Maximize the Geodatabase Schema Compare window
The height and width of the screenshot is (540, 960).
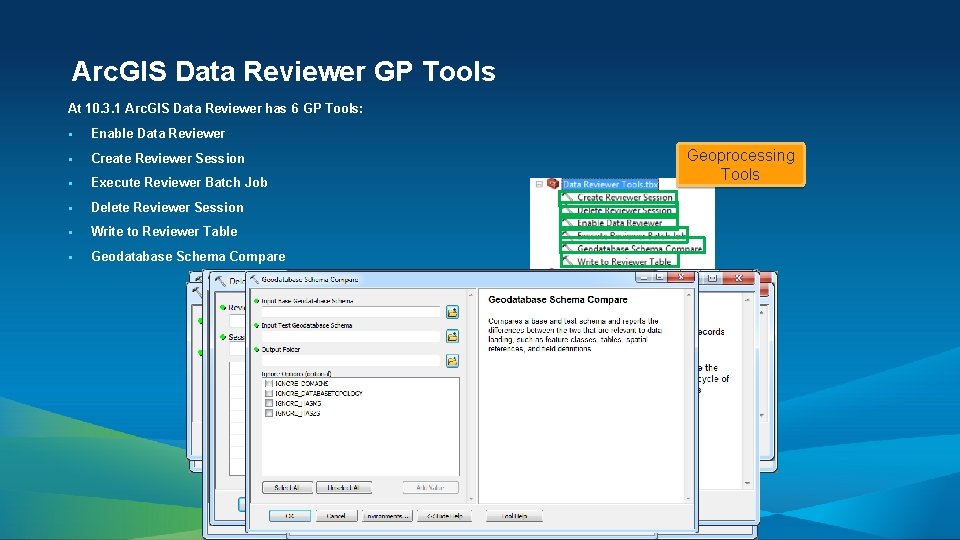pos(659,277)
